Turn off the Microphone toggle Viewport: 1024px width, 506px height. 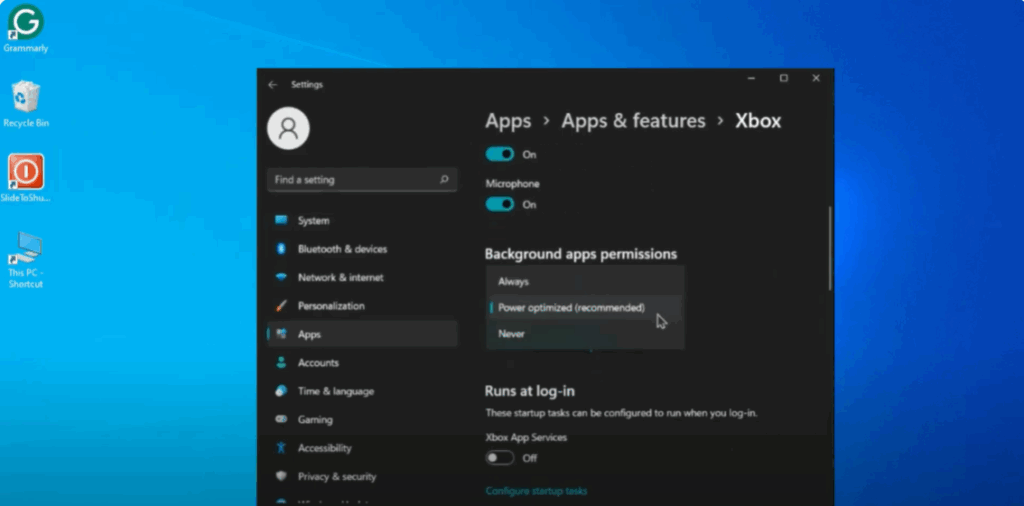click(500, 204)
